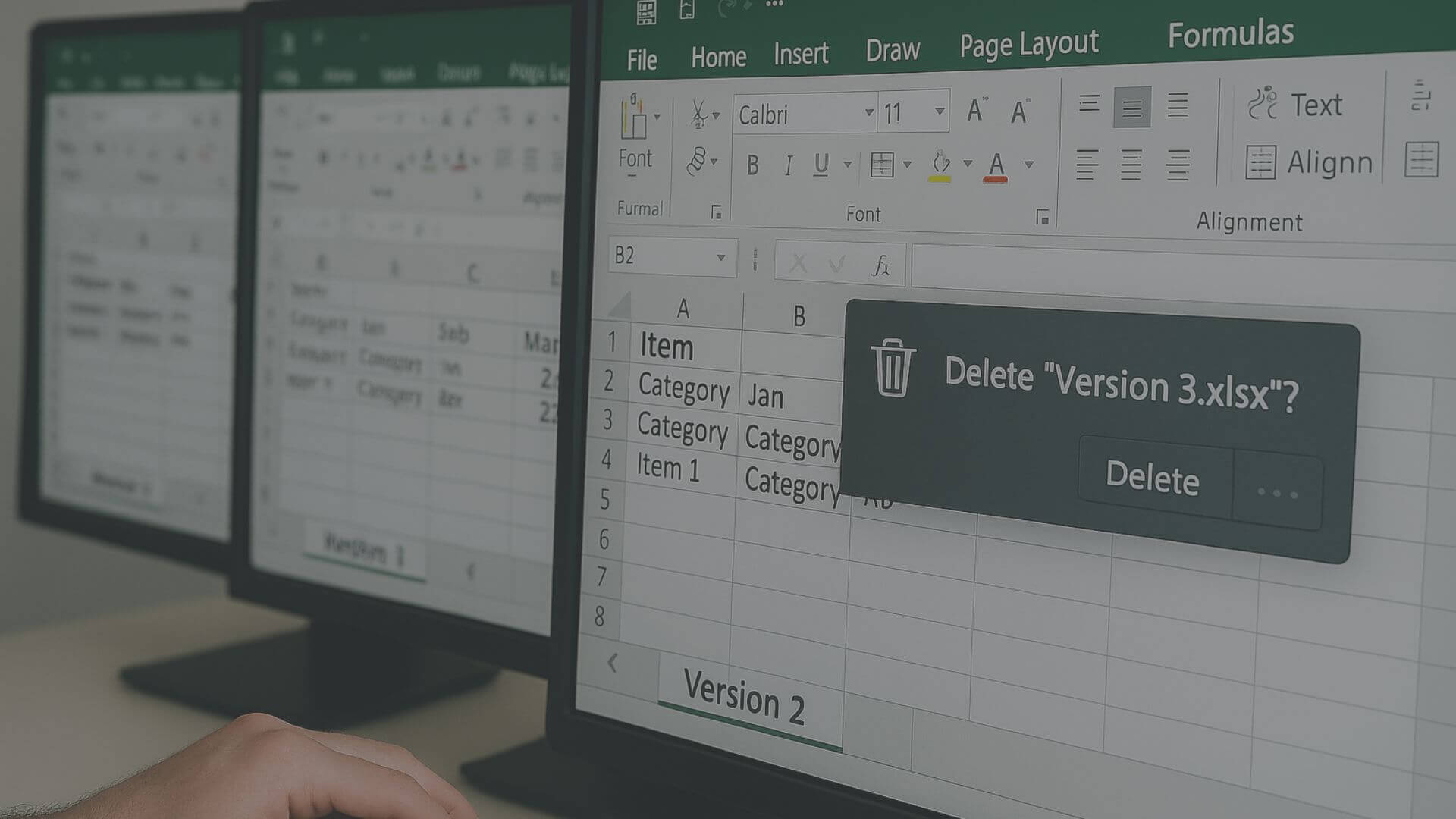Click the title bar three-dots overflow icon
This screenshot has width=1456, height=819.
(x=774, y=5)
